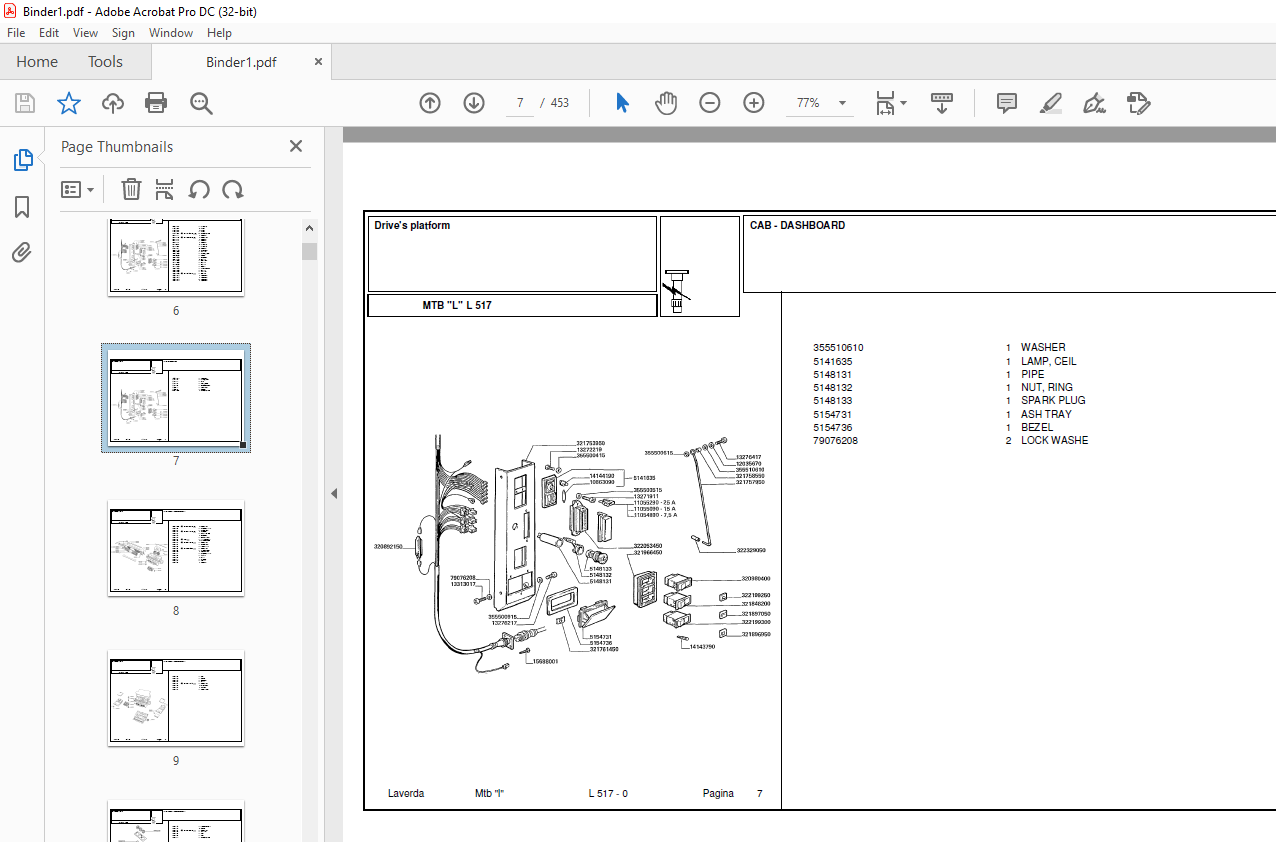Click part number 355510610
This screenshot has height=842, width=1276.
tap(838, 348)
